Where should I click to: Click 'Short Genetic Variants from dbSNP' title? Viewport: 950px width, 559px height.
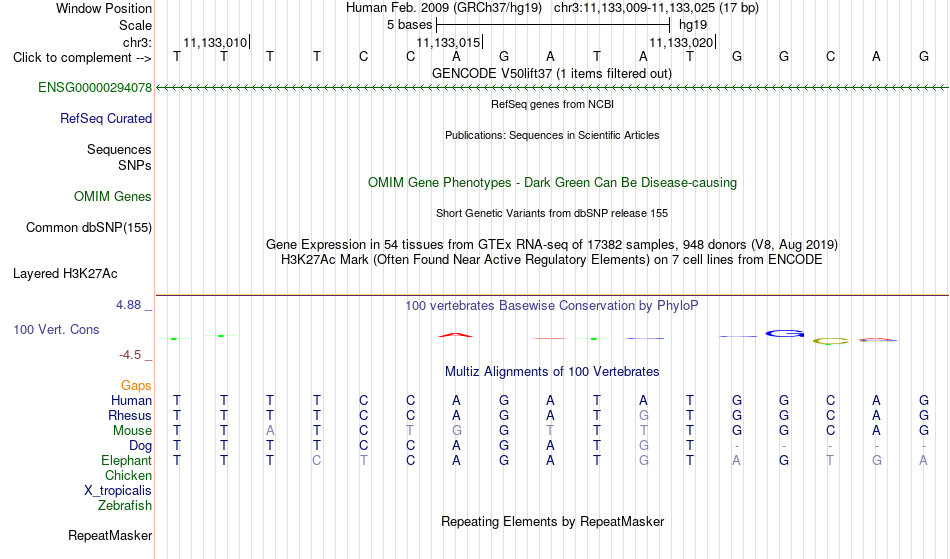[552, 213]
